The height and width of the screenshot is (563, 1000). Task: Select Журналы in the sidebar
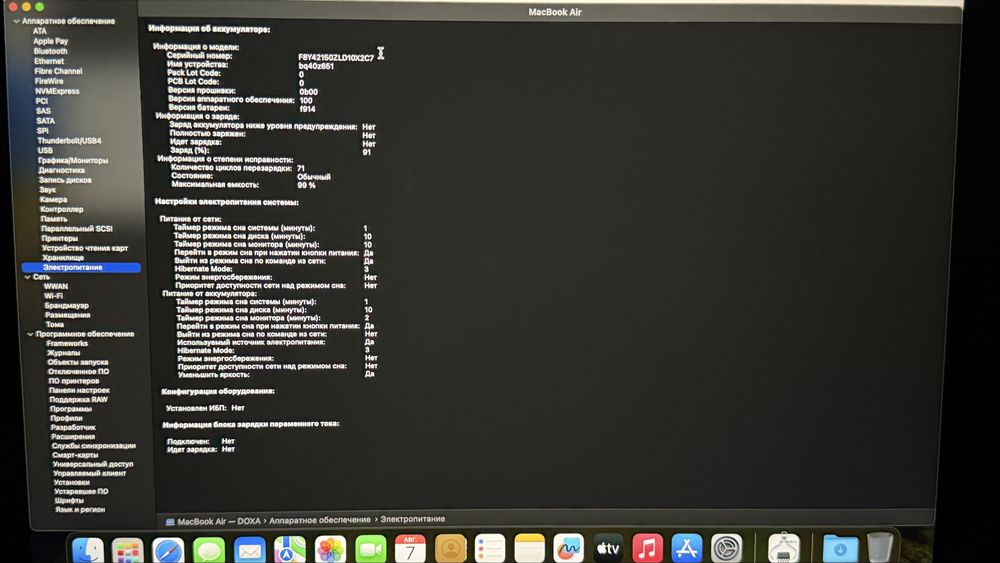tap(64, 353)
